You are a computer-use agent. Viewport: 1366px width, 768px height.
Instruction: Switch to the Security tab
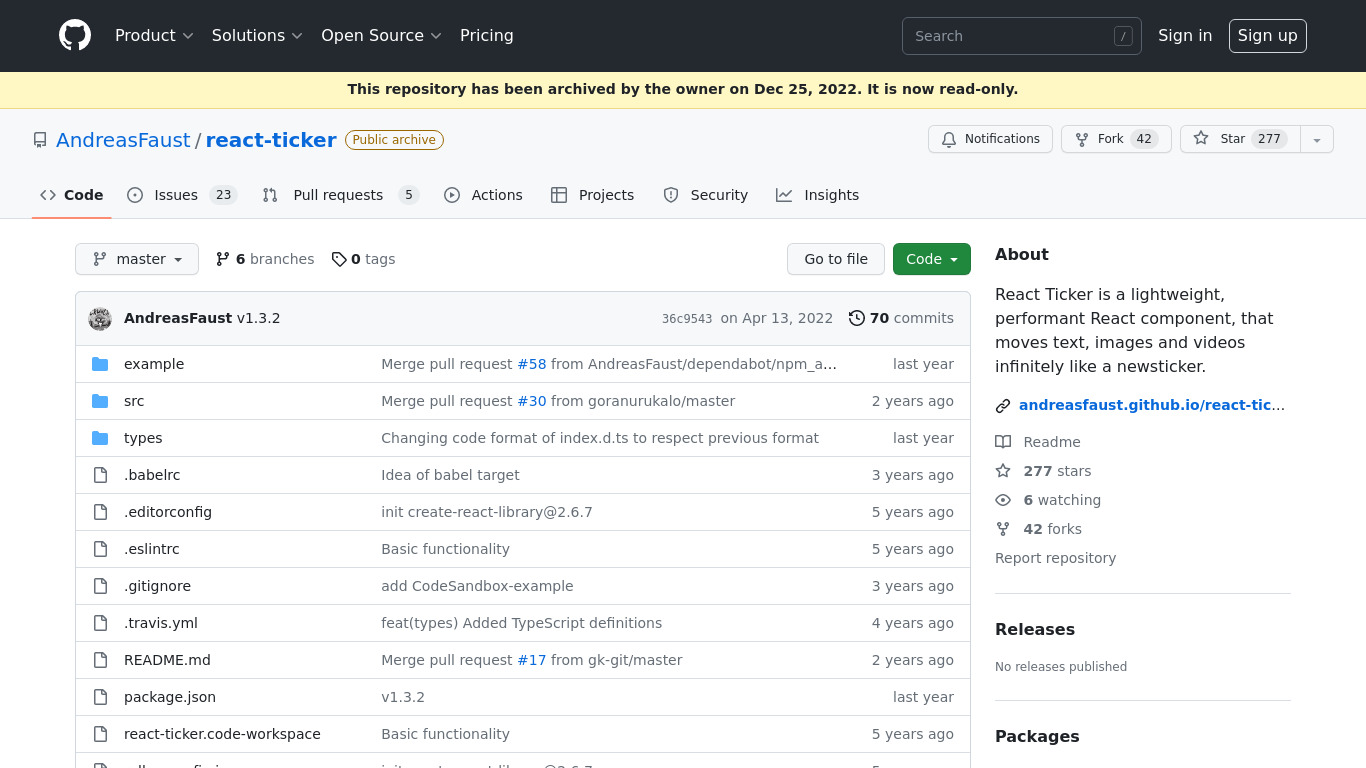click(706, 195)
